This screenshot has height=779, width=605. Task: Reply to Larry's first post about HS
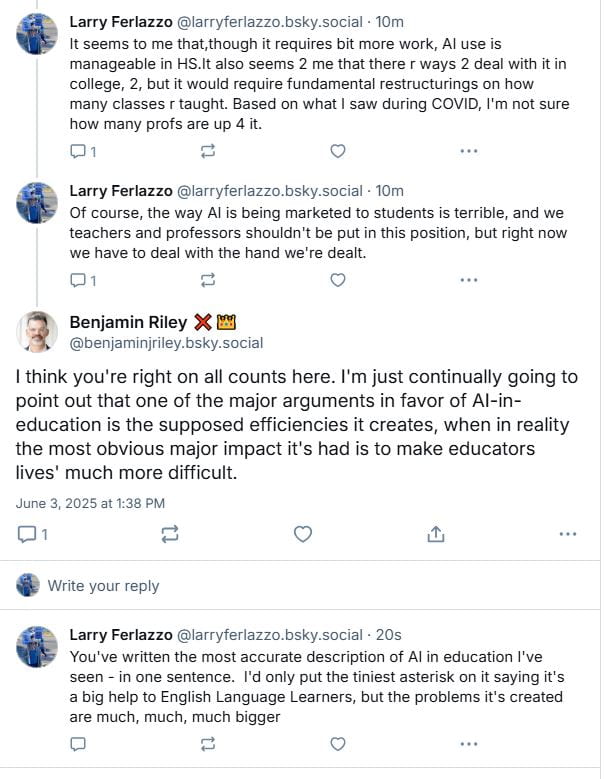[78, 151]
